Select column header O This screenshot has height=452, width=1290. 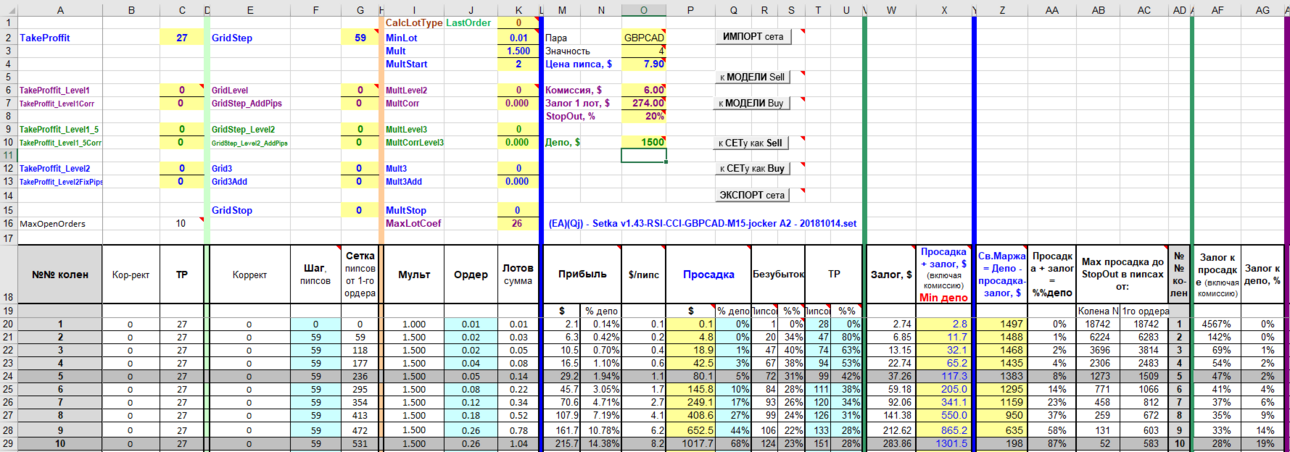(642, 10)
